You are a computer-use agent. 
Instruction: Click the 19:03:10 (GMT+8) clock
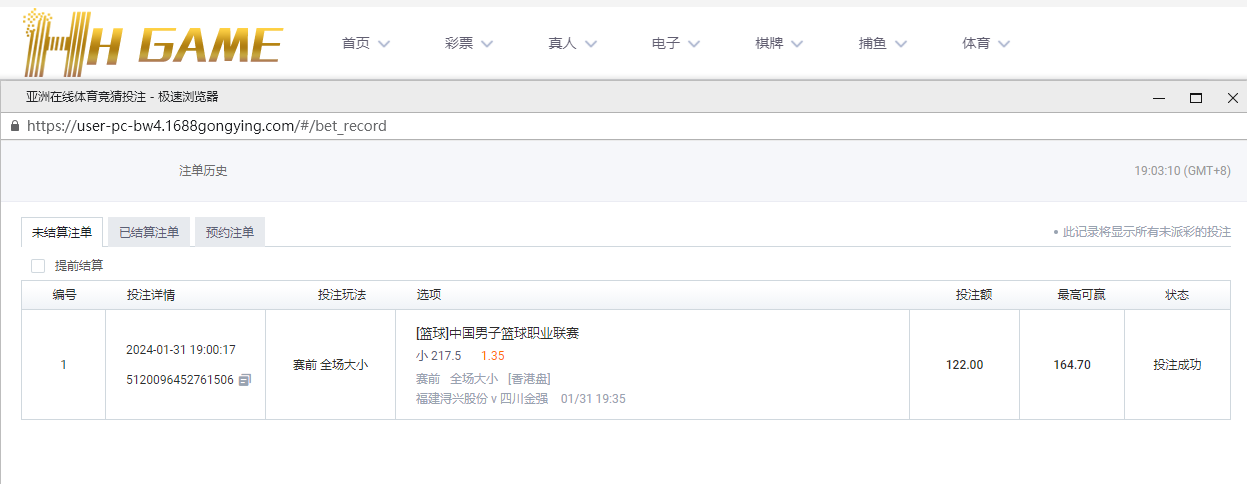coord(1182,171)
